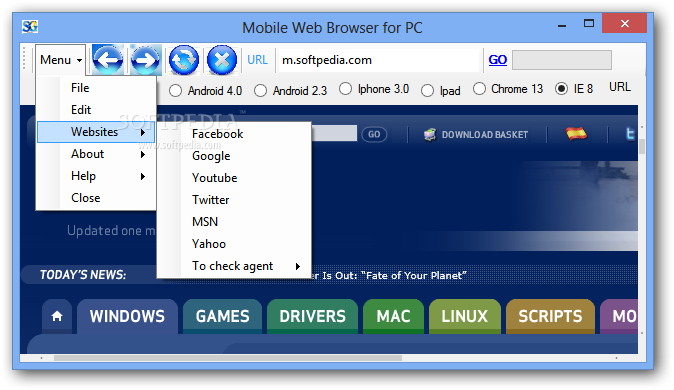Choose Yahoo from Websites submenu
Image resolution: width=674 pixels, height=390 pixels.
[234, 244]
